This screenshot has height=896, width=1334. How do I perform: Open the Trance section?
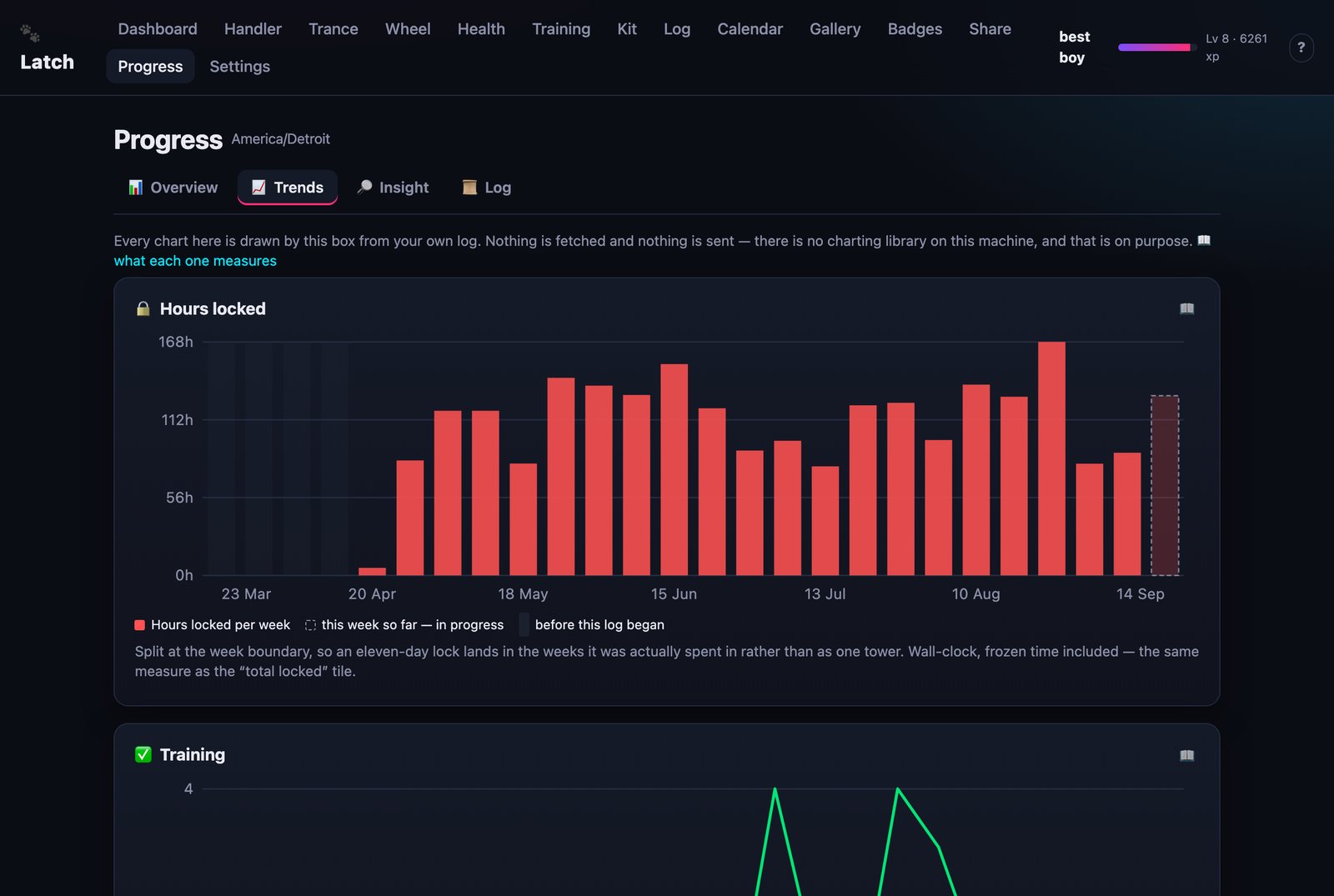(x=333, y=29)
